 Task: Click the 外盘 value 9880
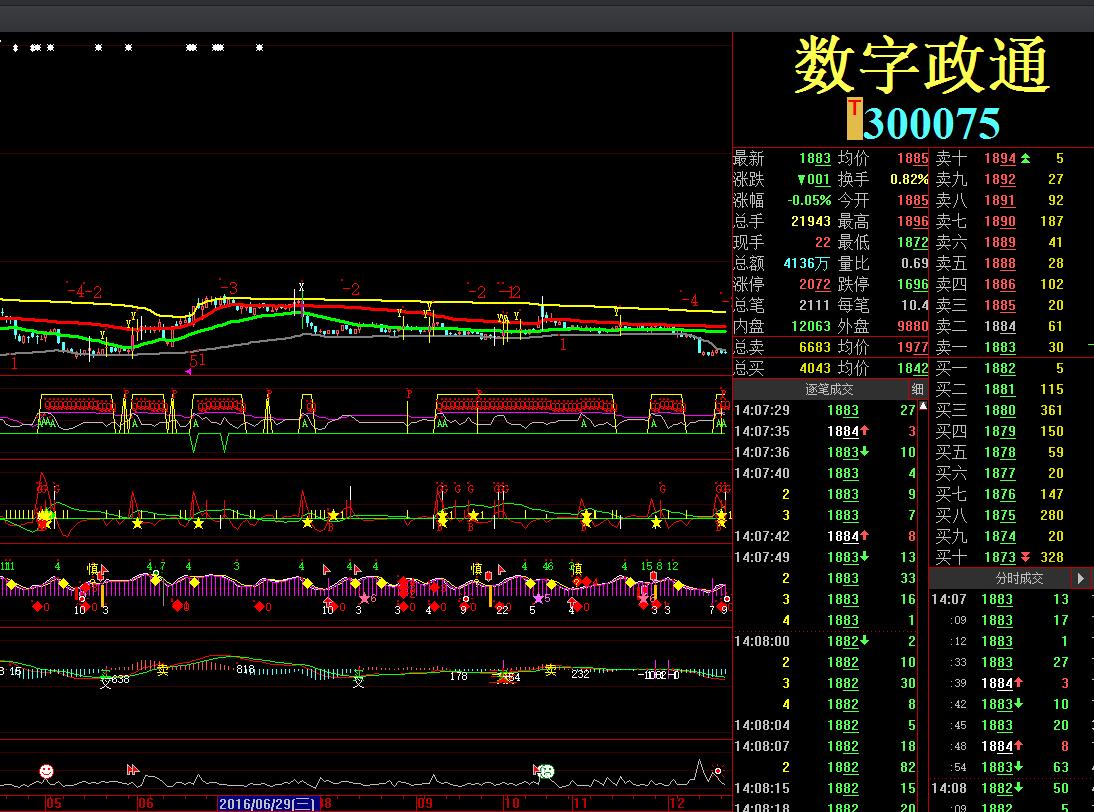pyautogui.click(x=913, y=326)
